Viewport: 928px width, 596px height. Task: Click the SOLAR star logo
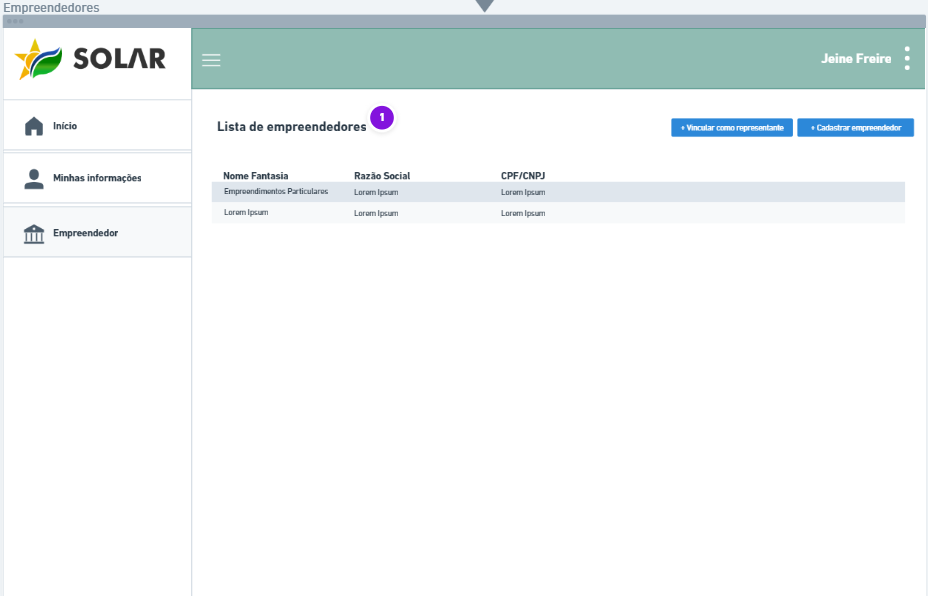[x=38, y=59]
